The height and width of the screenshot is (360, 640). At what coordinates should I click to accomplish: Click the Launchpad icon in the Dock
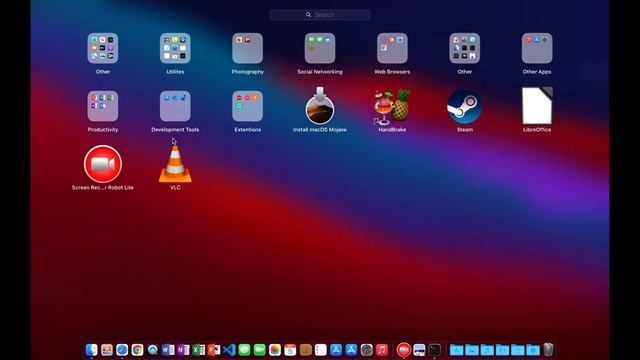[x=107, y=350]
